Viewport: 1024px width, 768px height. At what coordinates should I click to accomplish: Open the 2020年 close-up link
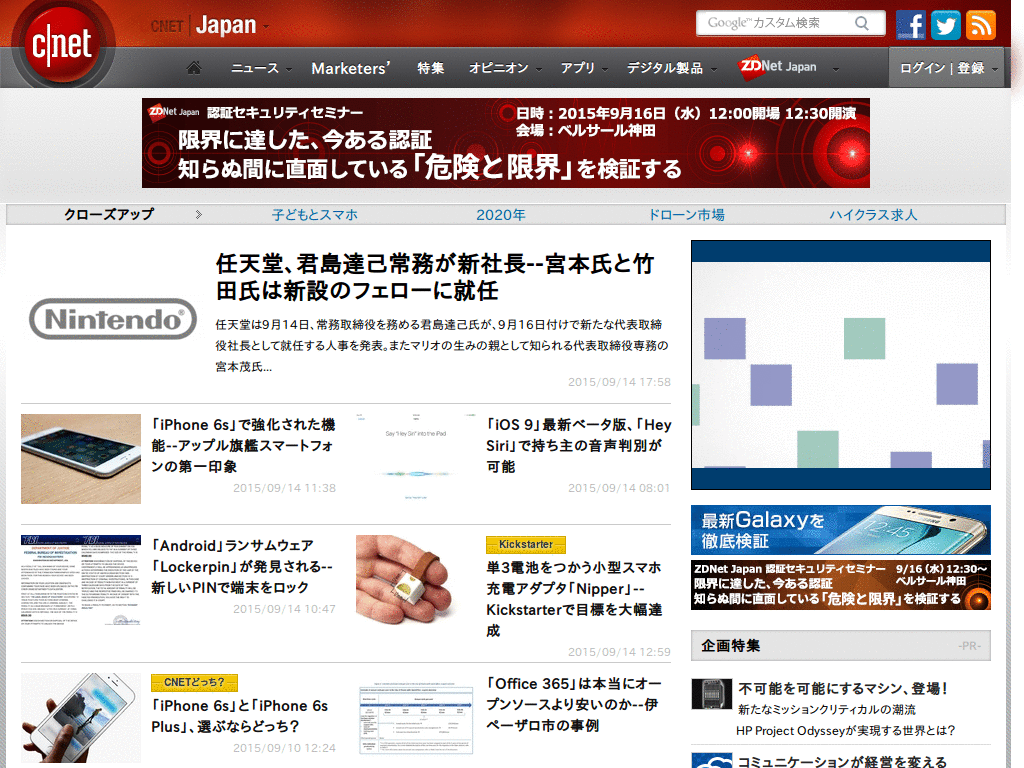(x=501, y=215)
